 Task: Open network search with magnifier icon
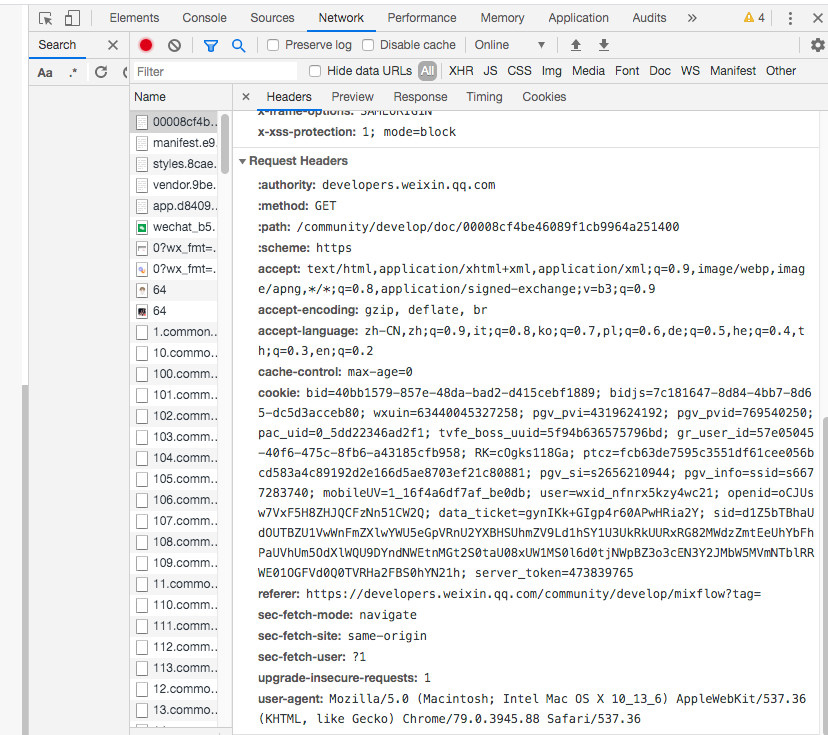tap(239, 46)
